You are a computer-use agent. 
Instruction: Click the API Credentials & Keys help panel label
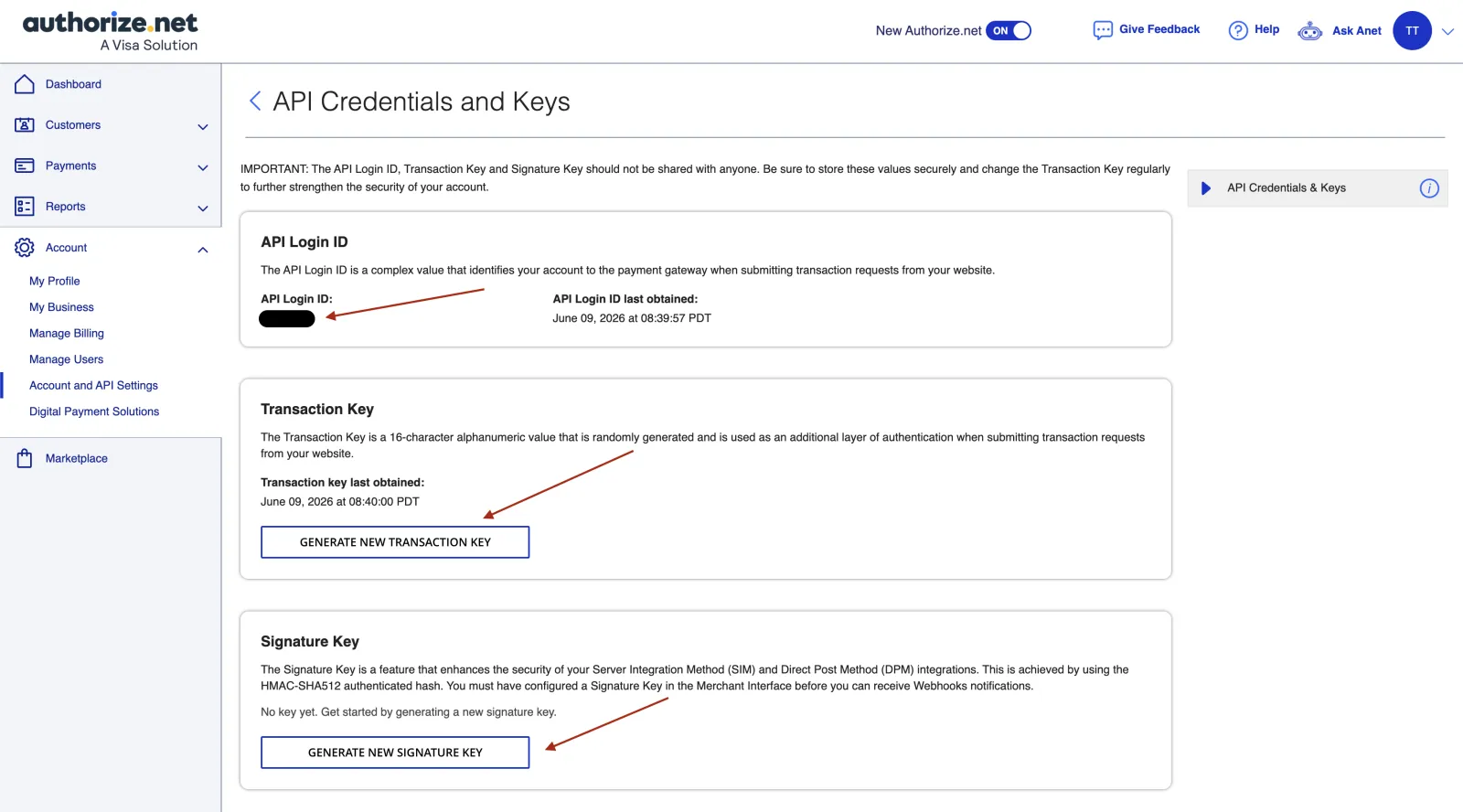point(1287,187)
